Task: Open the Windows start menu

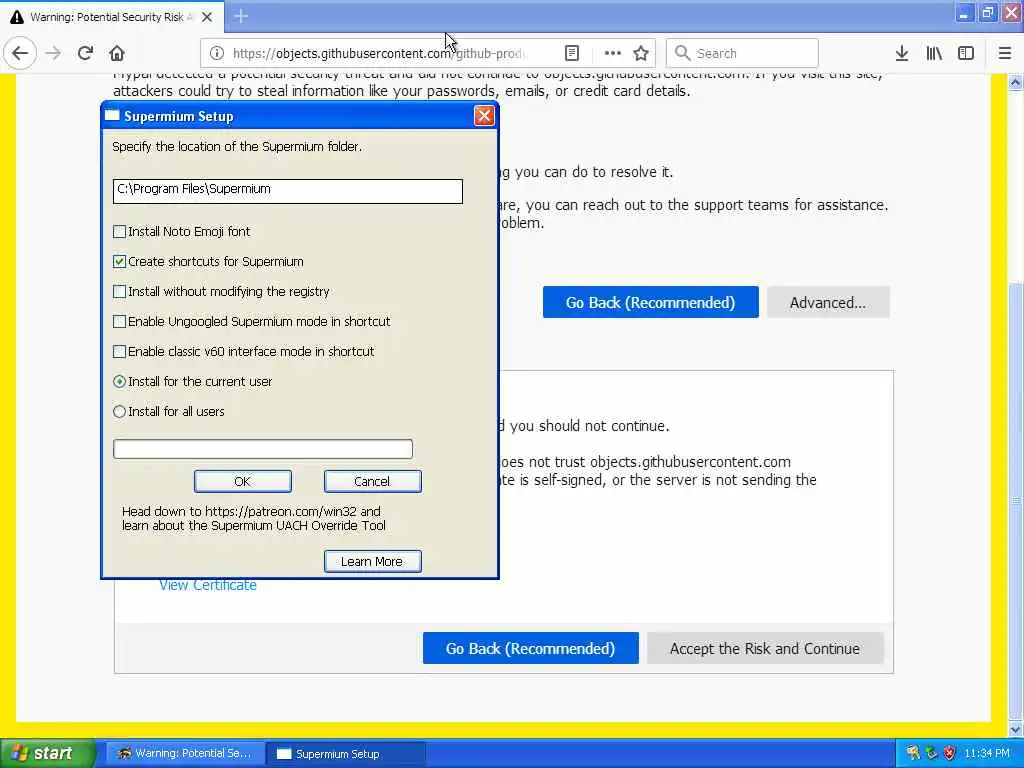Action: [x=48, y=754]
